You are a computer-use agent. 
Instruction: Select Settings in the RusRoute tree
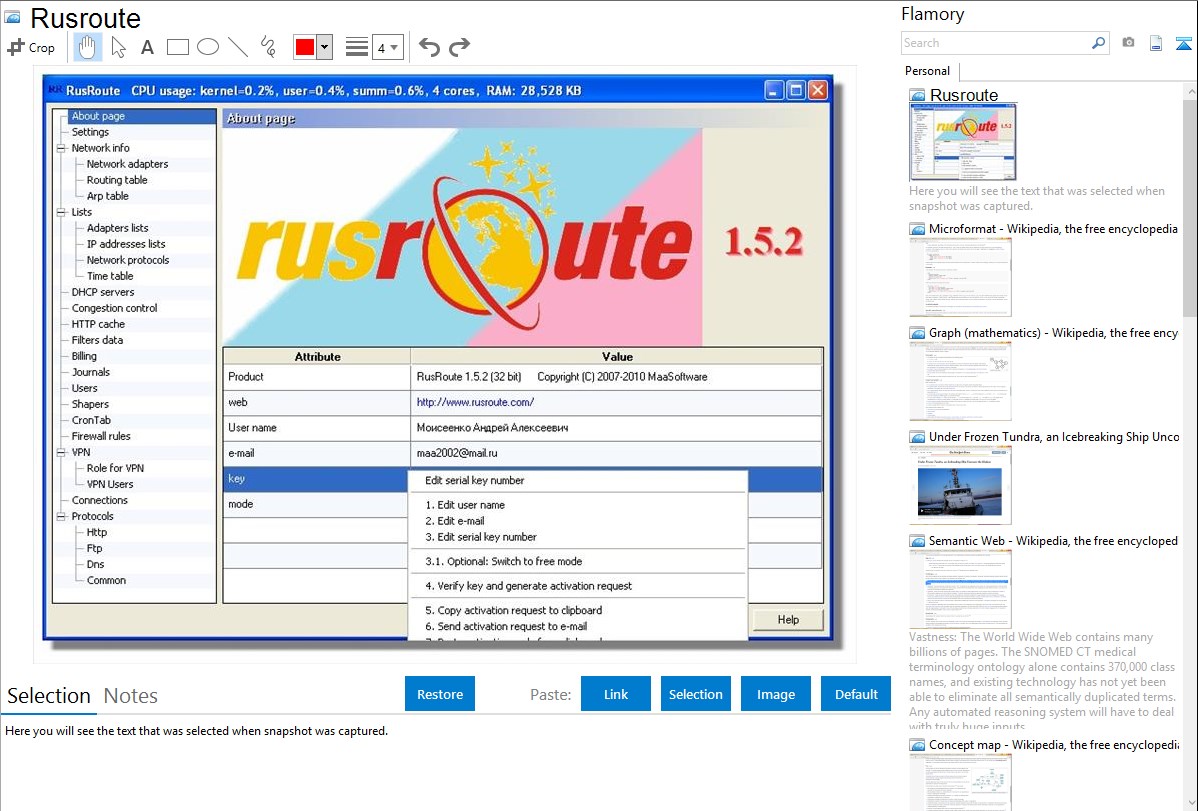[x=90, y=132]
